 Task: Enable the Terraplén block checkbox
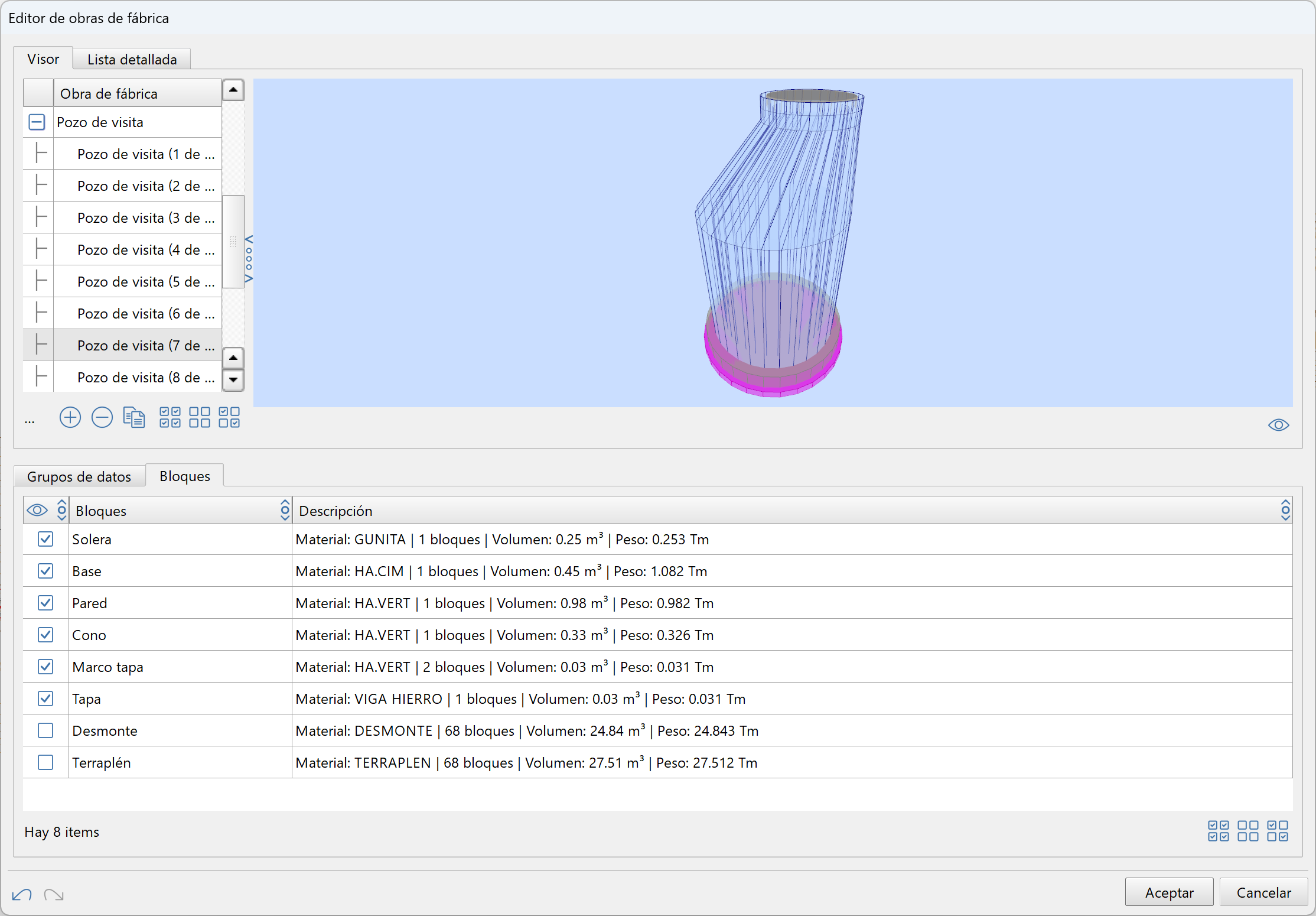(x=45, y=762)
